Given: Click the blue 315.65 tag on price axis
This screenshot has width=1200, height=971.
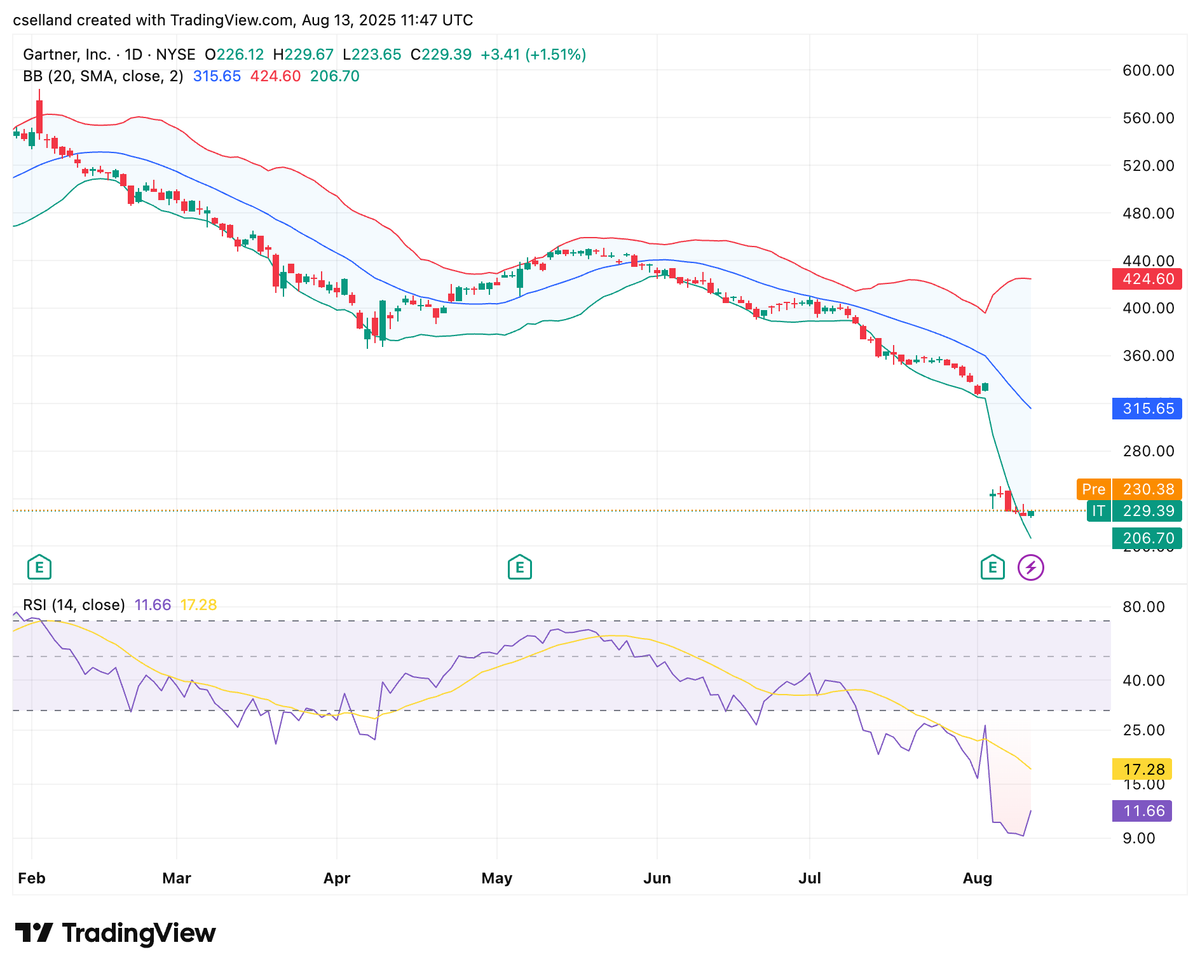Looking at the screenshot, I should tap(1146, 408).
